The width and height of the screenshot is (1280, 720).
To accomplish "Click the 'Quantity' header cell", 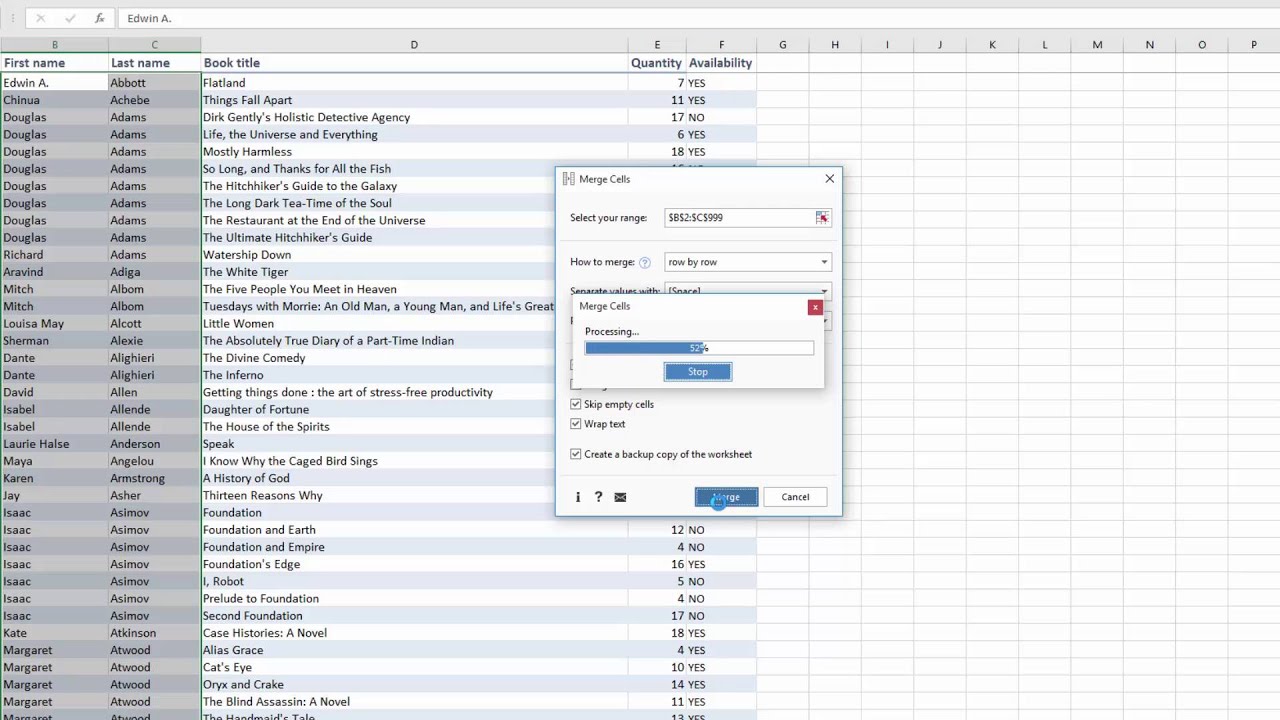I will coord(657,63).
